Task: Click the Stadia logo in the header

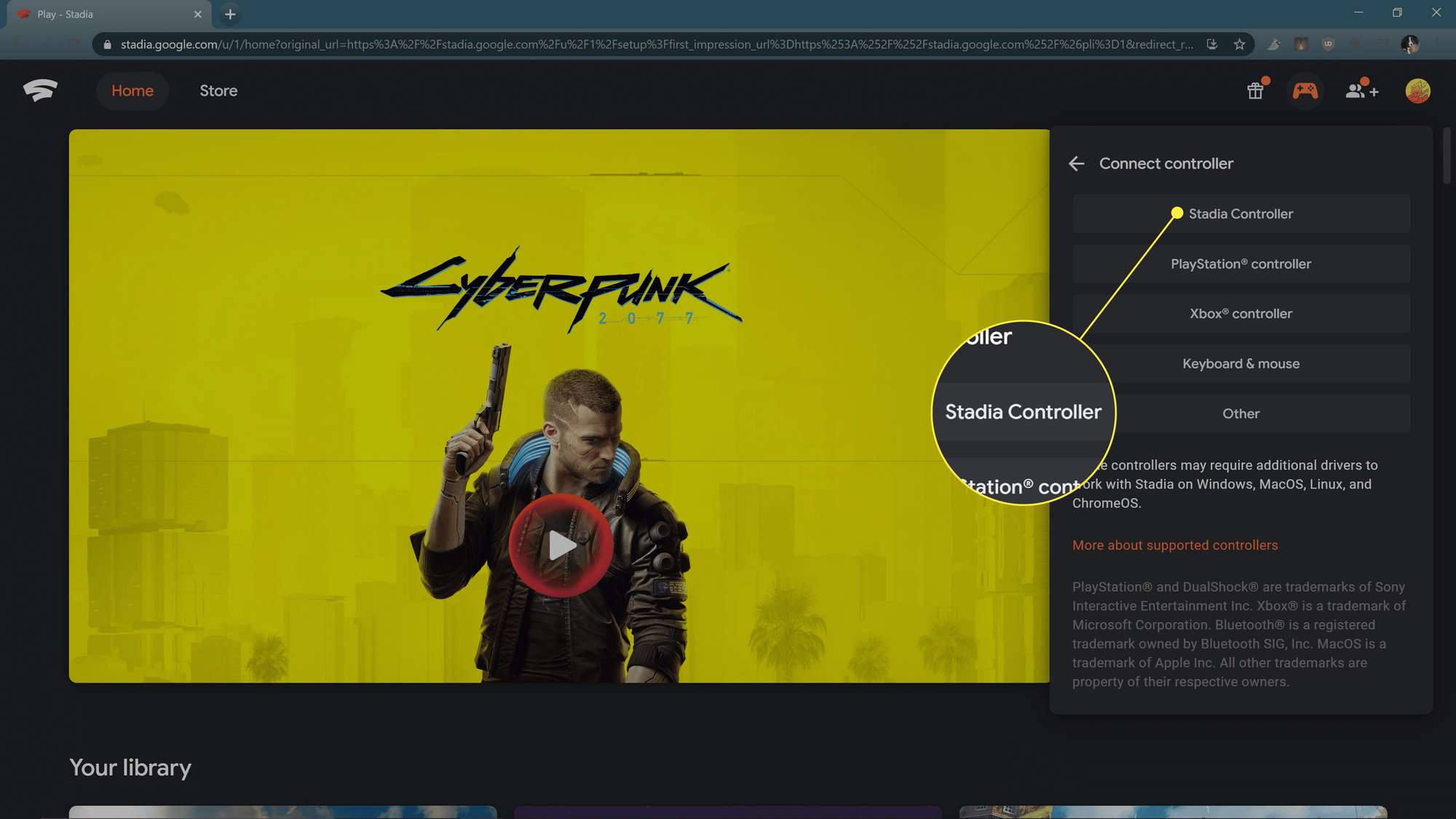Action: tap(40, 90)
